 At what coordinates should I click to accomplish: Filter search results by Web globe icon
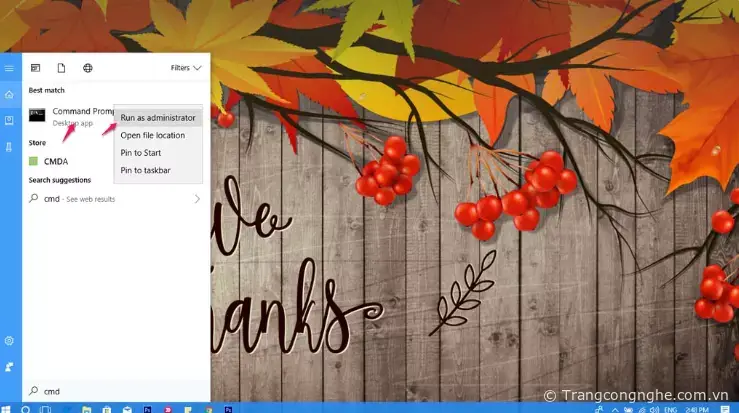point(88,68)
